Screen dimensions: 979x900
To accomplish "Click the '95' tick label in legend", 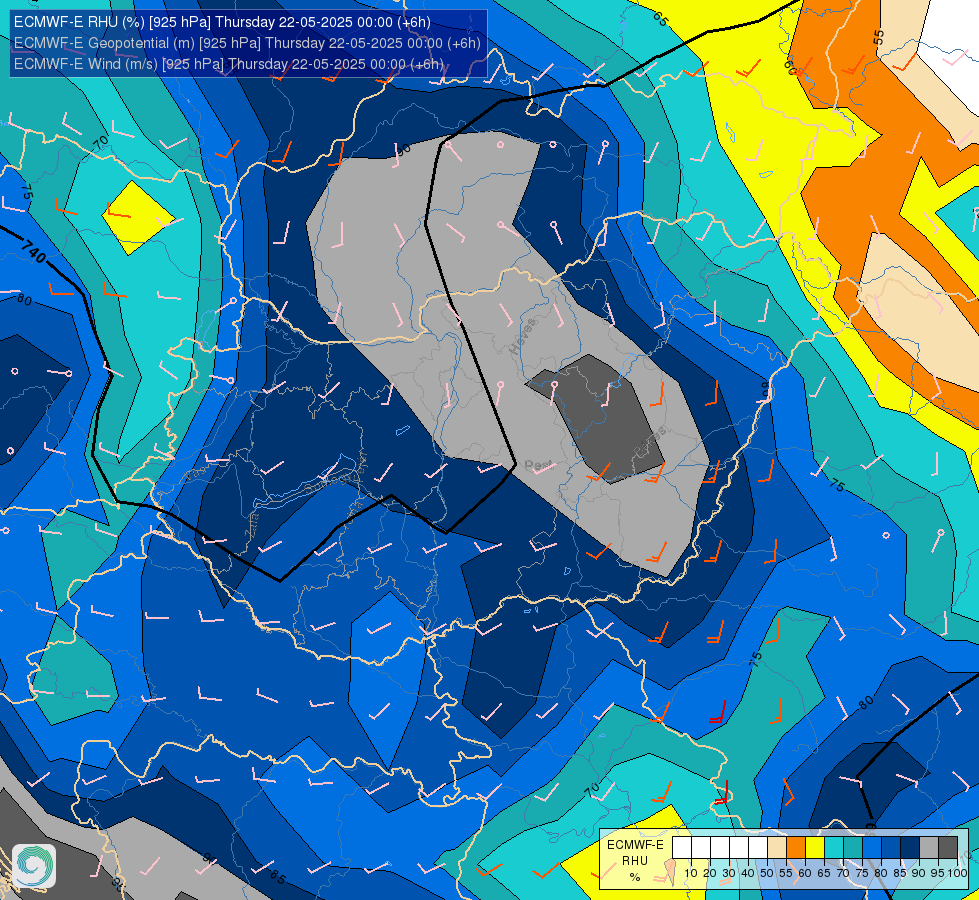I will [938, 873].
